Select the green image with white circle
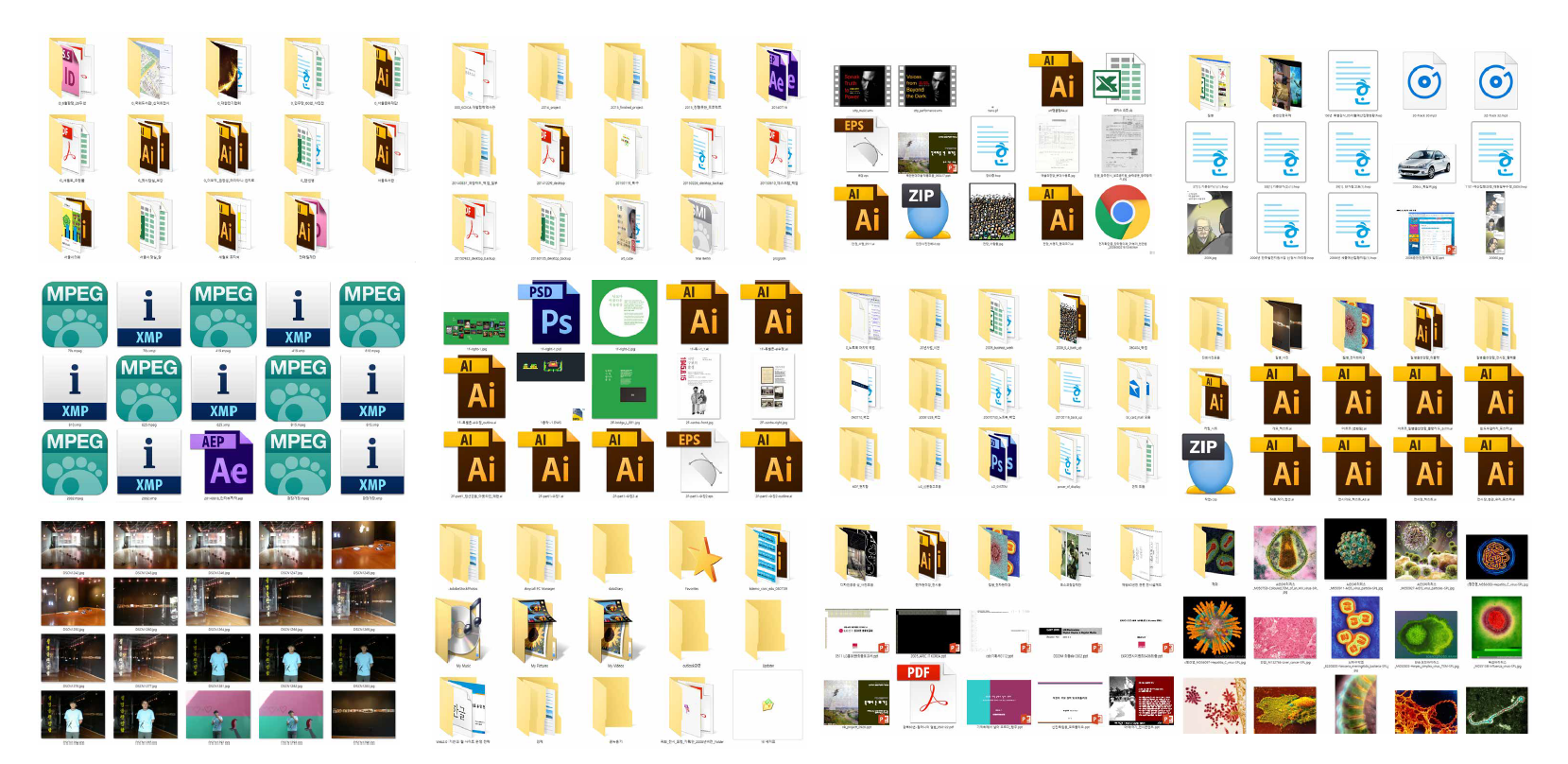 pos(625,312)
